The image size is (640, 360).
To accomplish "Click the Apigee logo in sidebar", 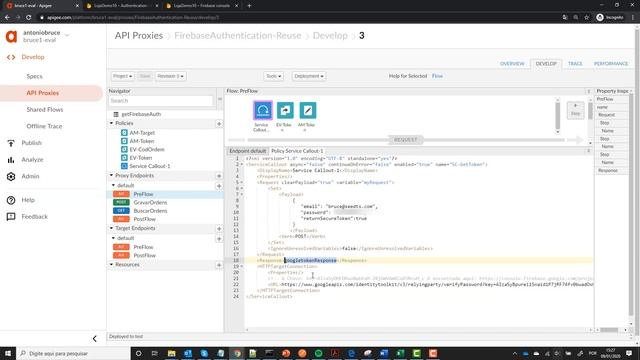I will [11, 36].
